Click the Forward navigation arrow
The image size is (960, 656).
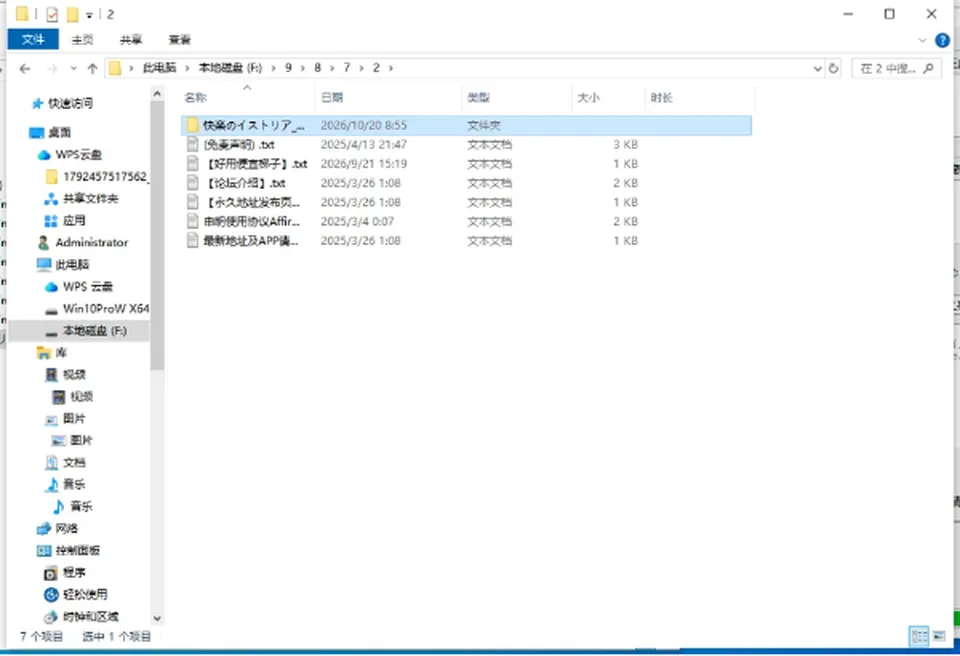click(x=52, y=69)
